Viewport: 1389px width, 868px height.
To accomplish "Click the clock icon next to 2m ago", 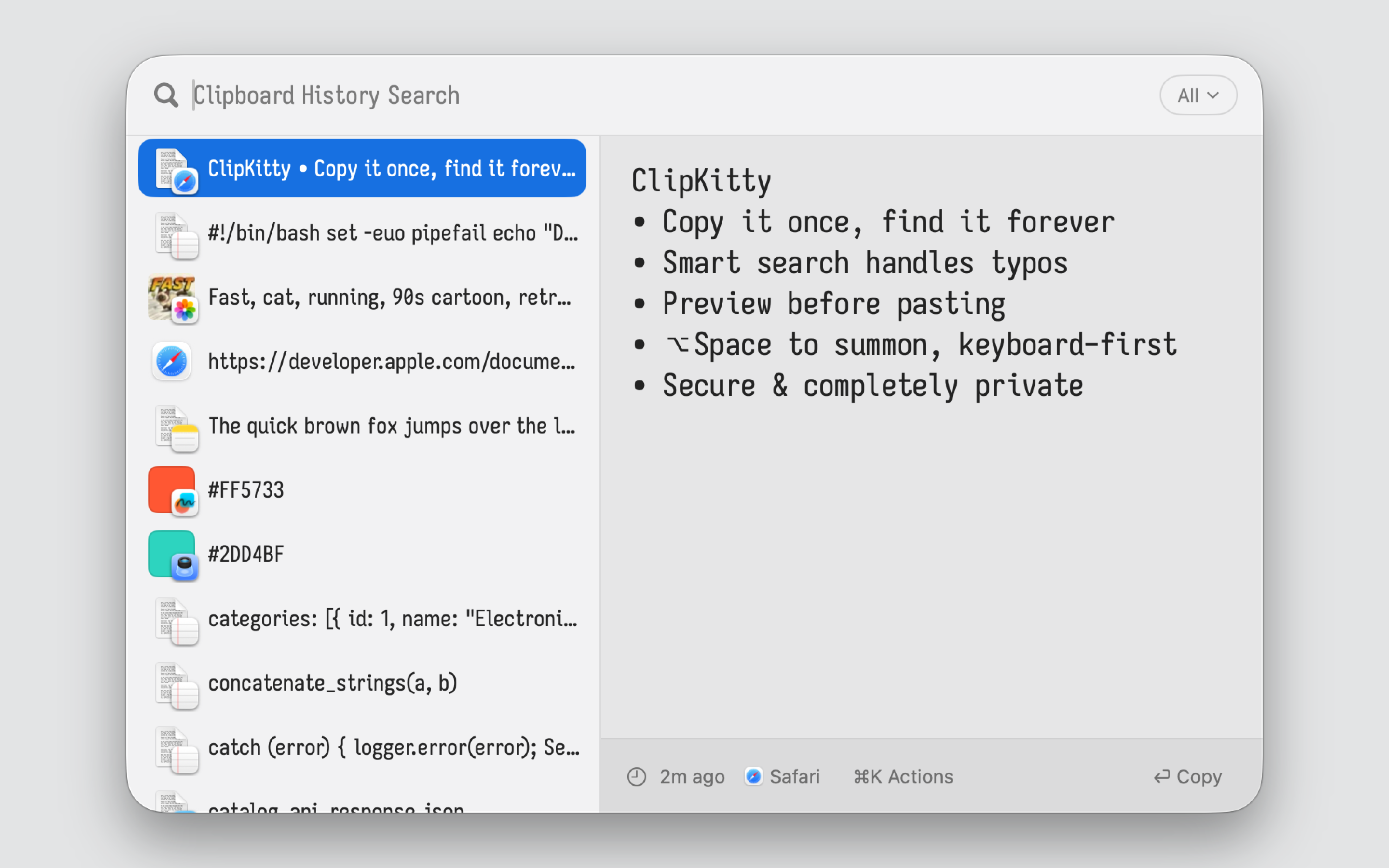I will pos(637,776).
